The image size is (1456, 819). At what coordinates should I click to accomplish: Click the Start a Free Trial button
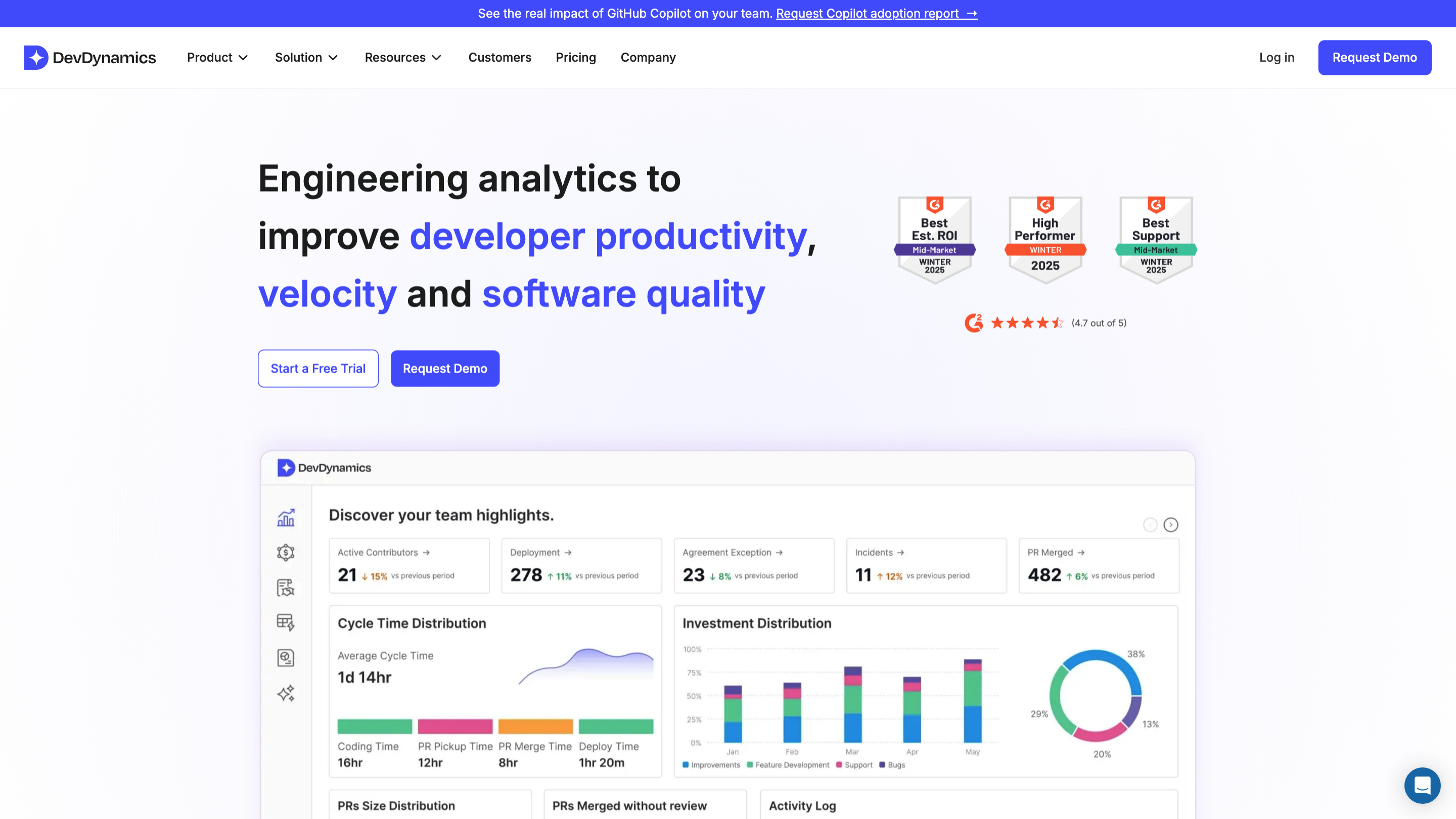(x=317, y=368)
